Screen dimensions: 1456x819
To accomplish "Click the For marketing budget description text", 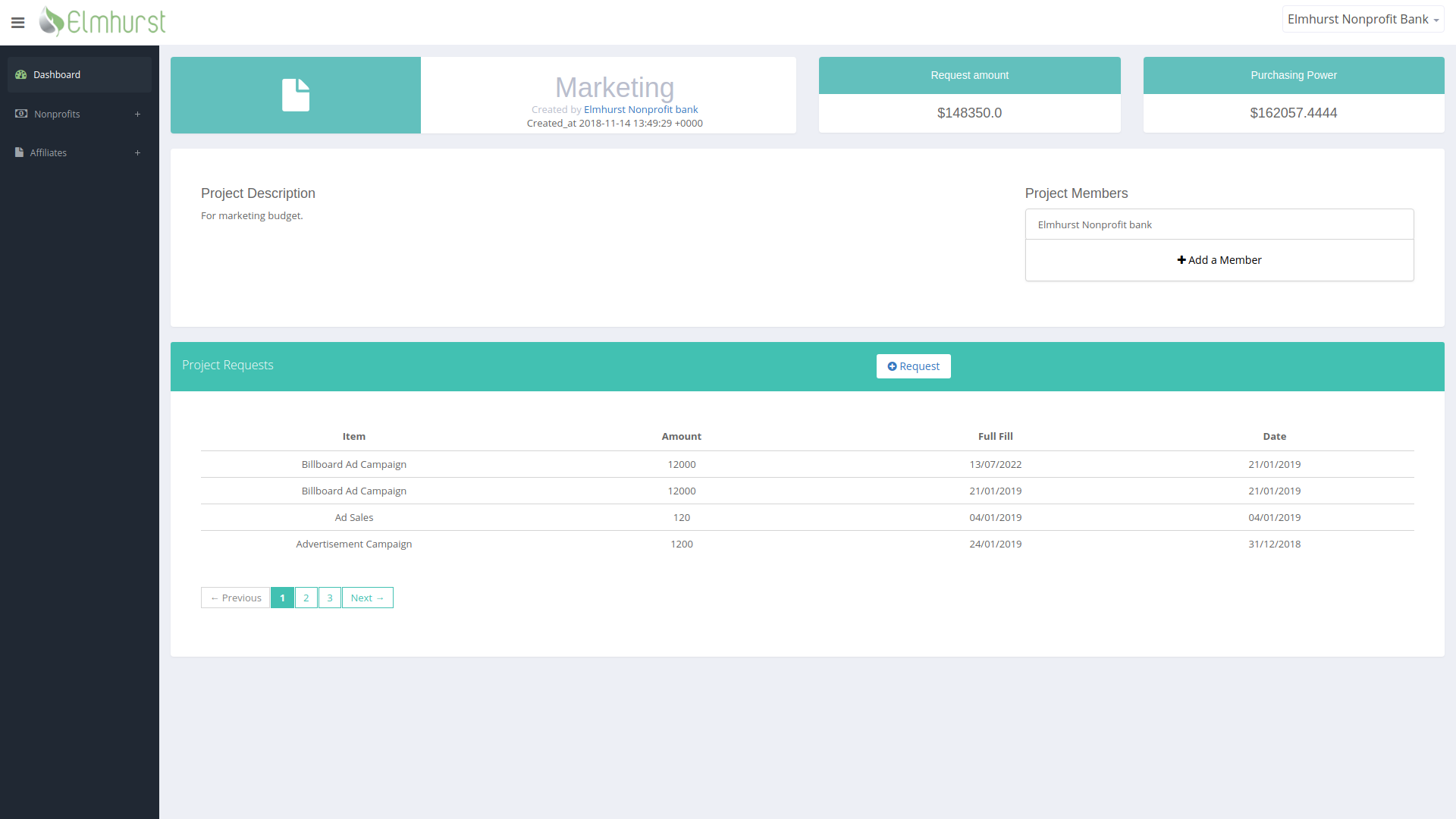I will [252, 215].
